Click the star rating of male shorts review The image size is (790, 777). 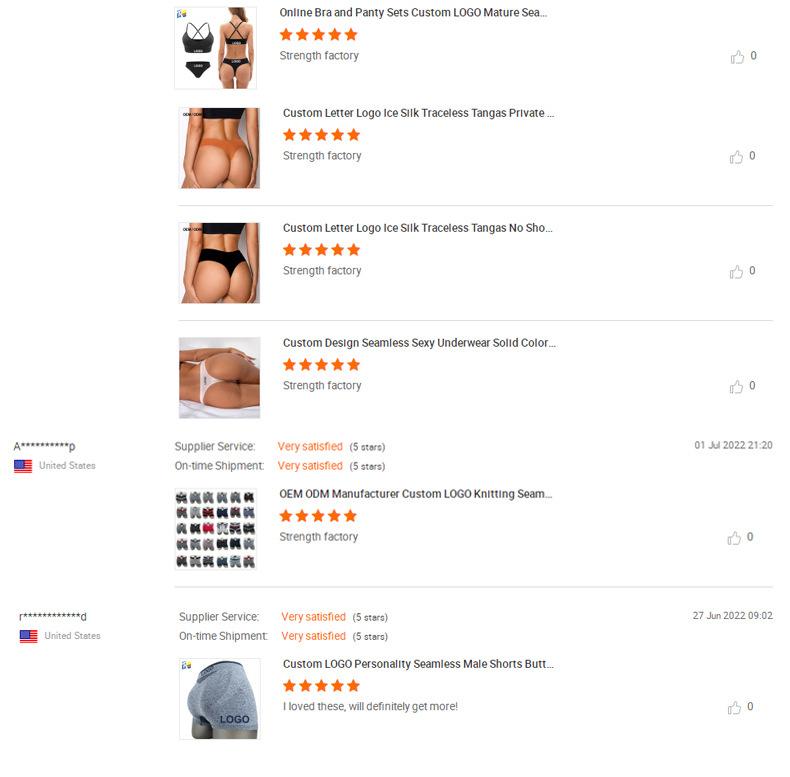[321, 685]
